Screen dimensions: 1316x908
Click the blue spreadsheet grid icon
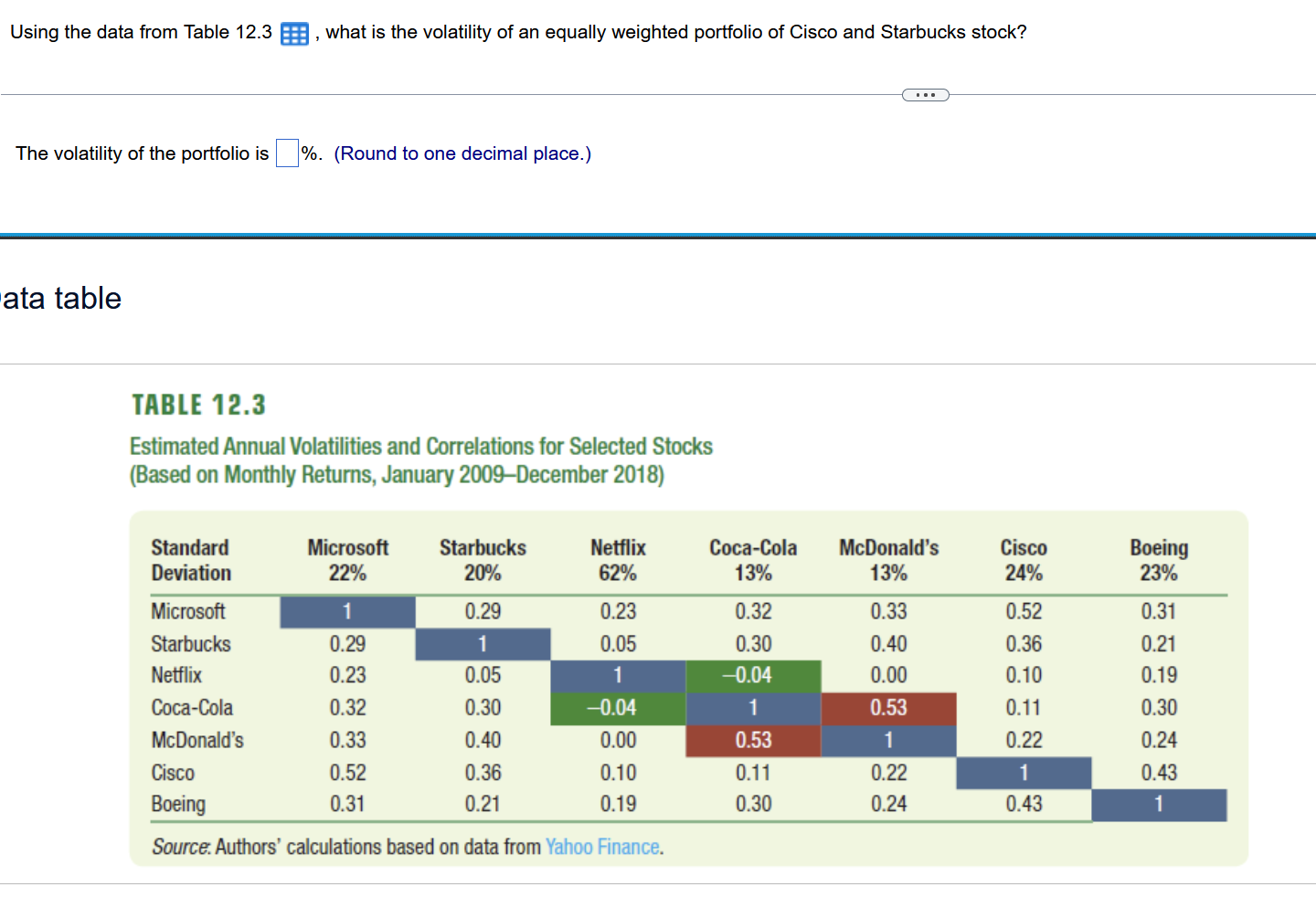tap(292, 32)
